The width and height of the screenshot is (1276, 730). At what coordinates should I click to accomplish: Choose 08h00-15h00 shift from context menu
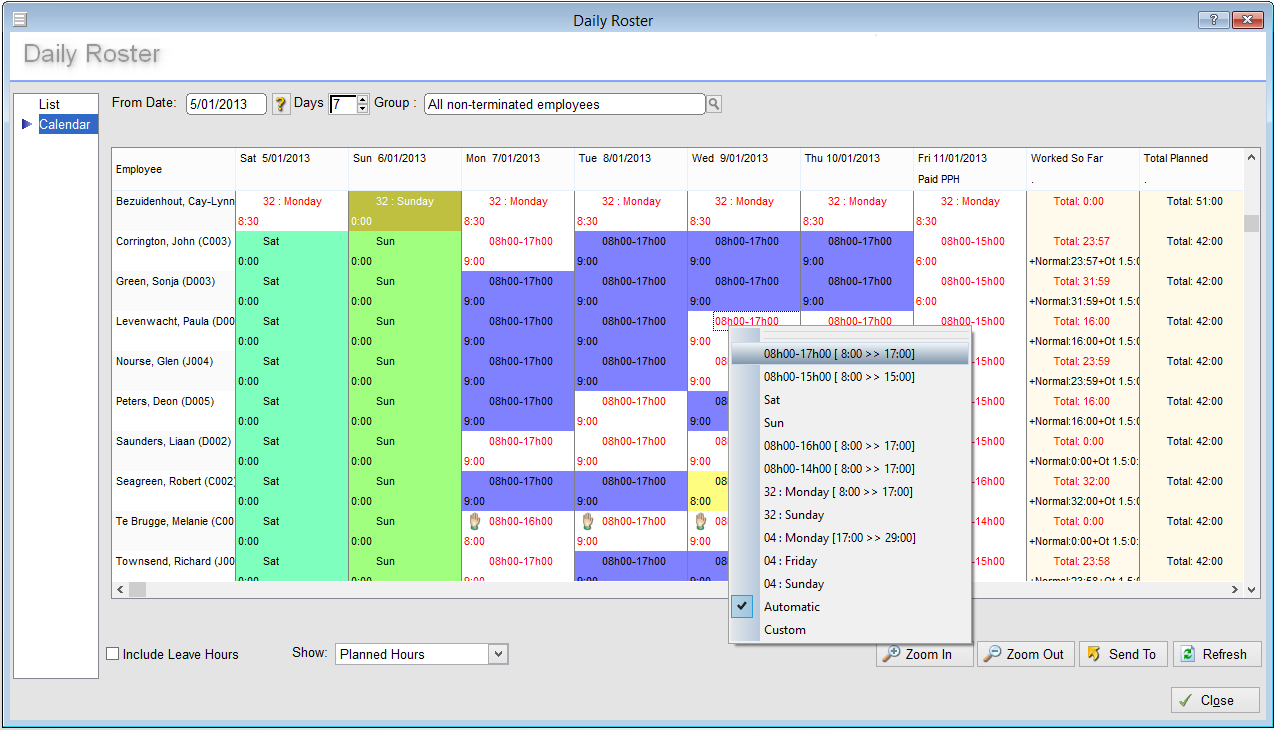(838, 377)
